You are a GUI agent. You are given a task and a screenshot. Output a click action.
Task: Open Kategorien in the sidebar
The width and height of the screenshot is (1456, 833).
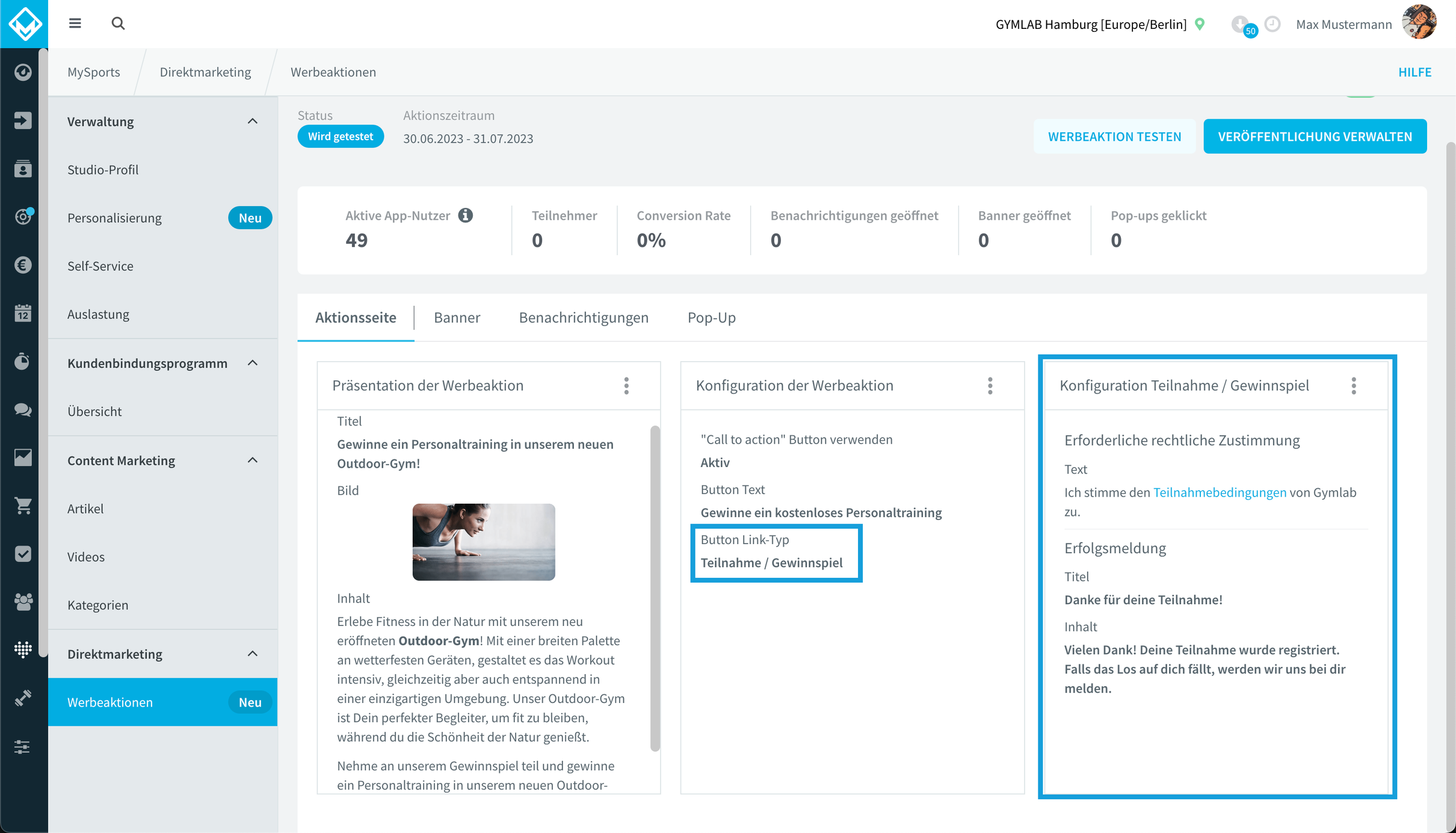point(162,605)
